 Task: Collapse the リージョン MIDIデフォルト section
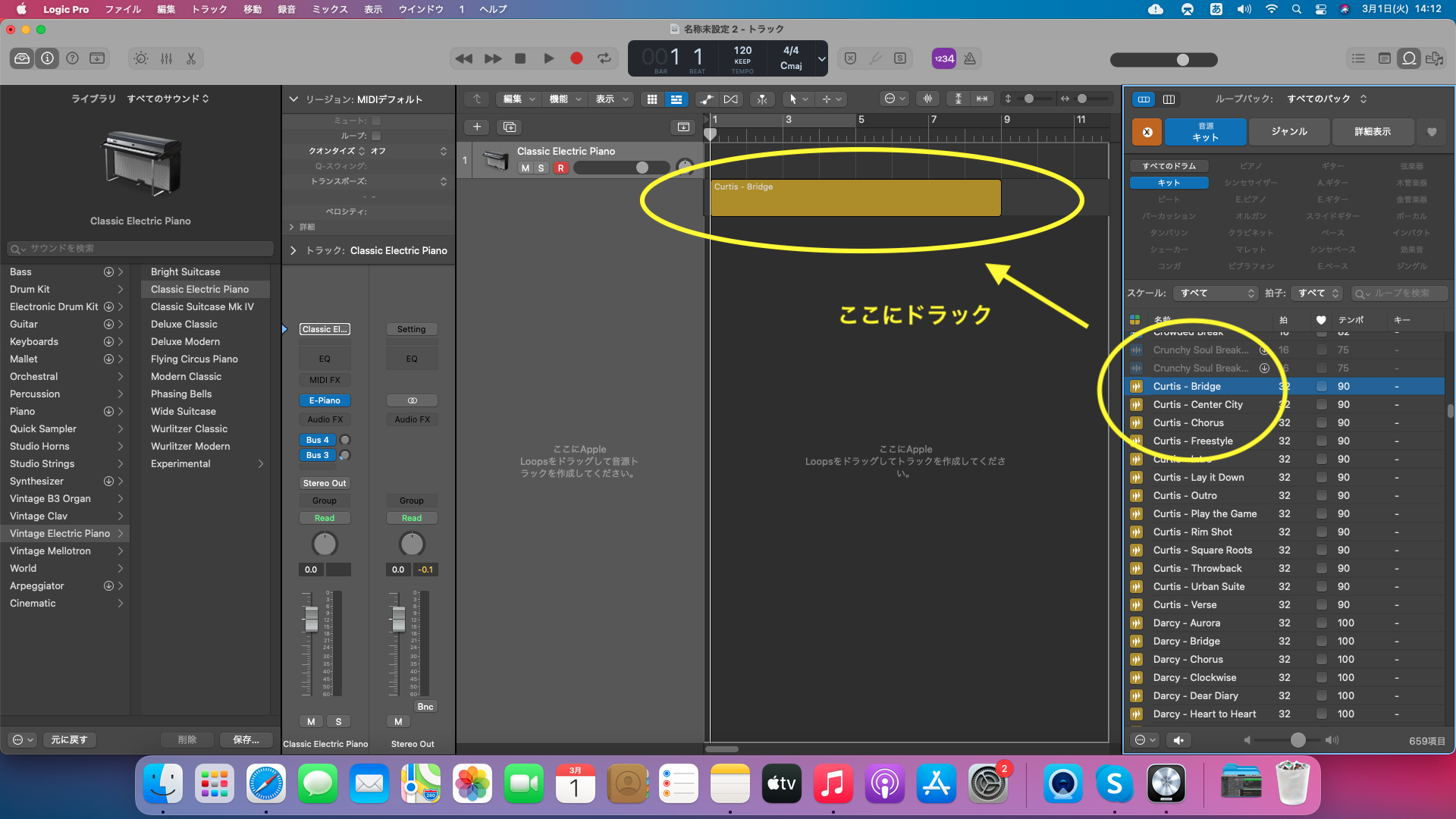[x=293, y=99]
